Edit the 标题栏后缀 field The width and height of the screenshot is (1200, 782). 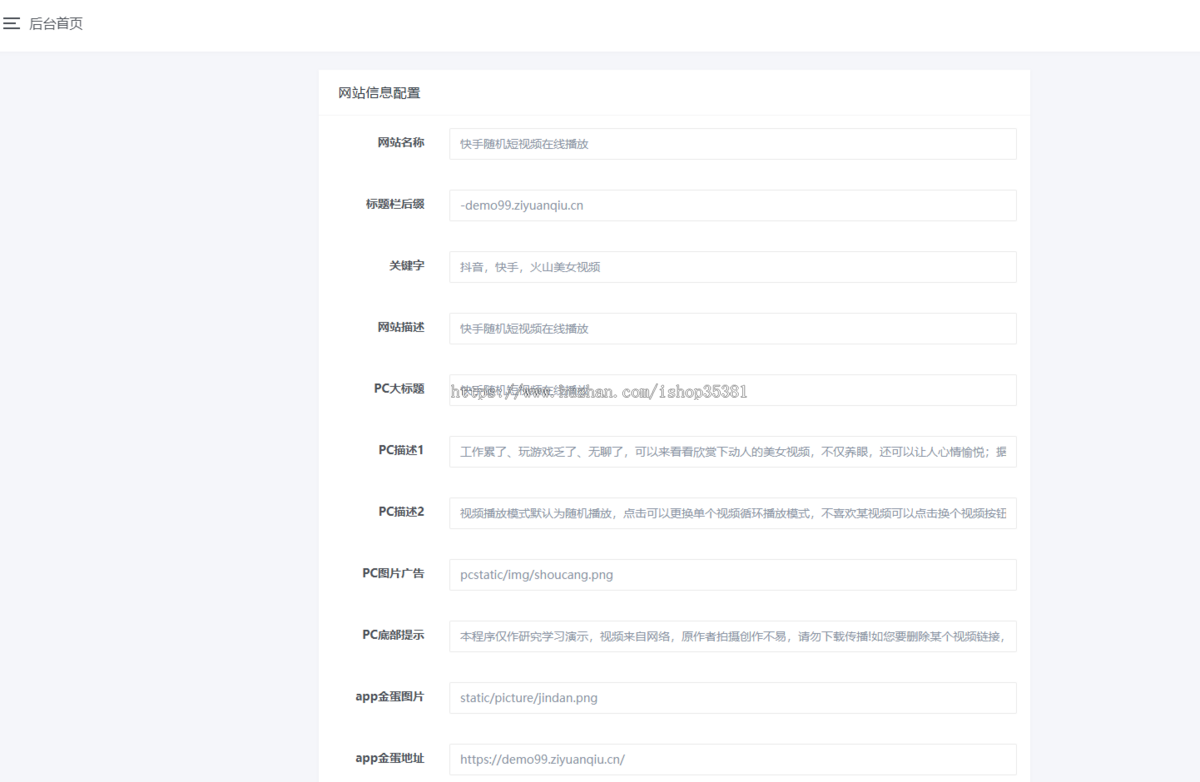tap(733, 205)
